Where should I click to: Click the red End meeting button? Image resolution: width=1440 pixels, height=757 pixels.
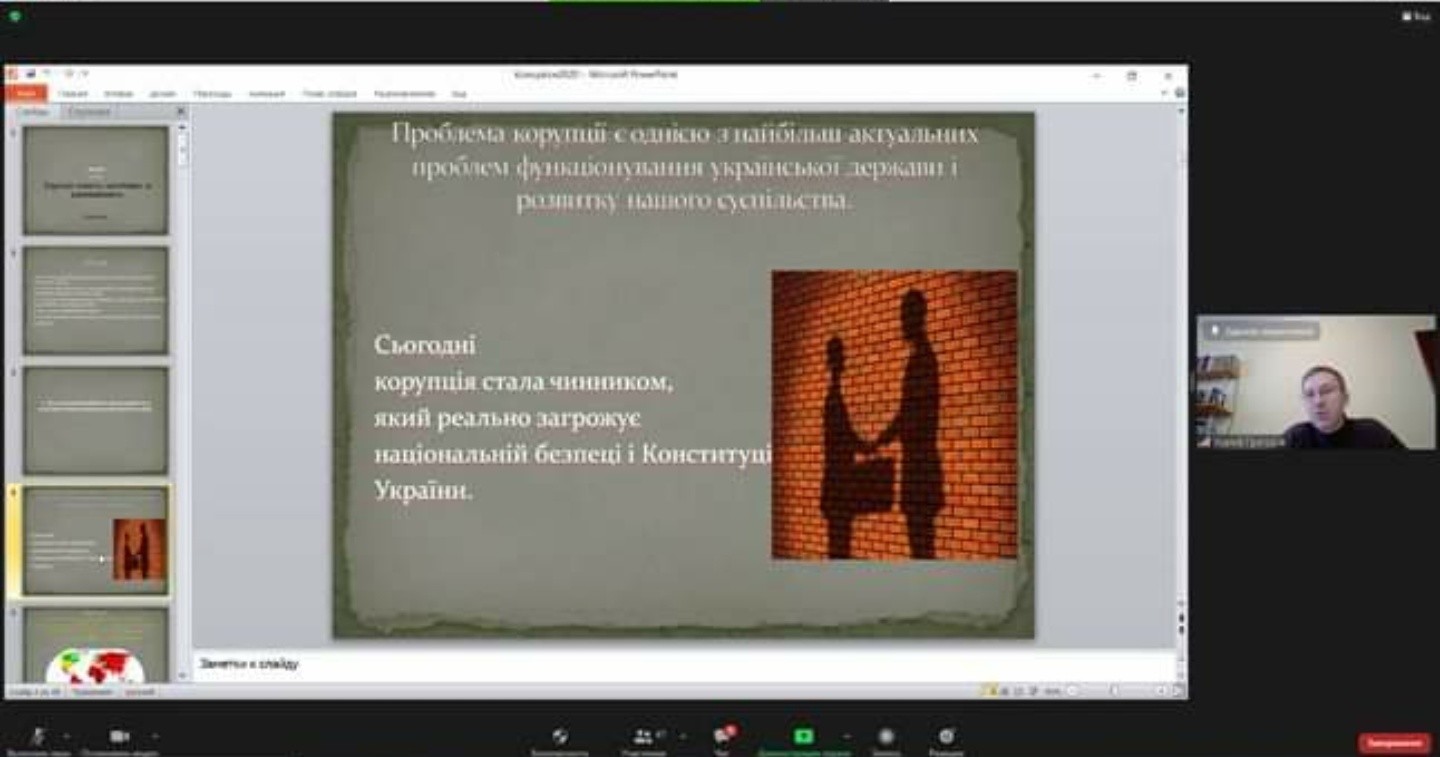1394,743
